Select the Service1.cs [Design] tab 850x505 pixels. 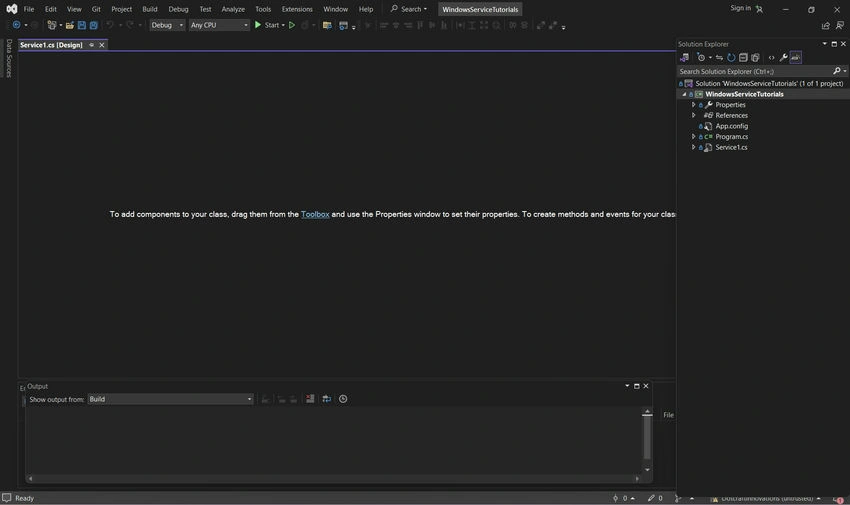coord(51,45)
